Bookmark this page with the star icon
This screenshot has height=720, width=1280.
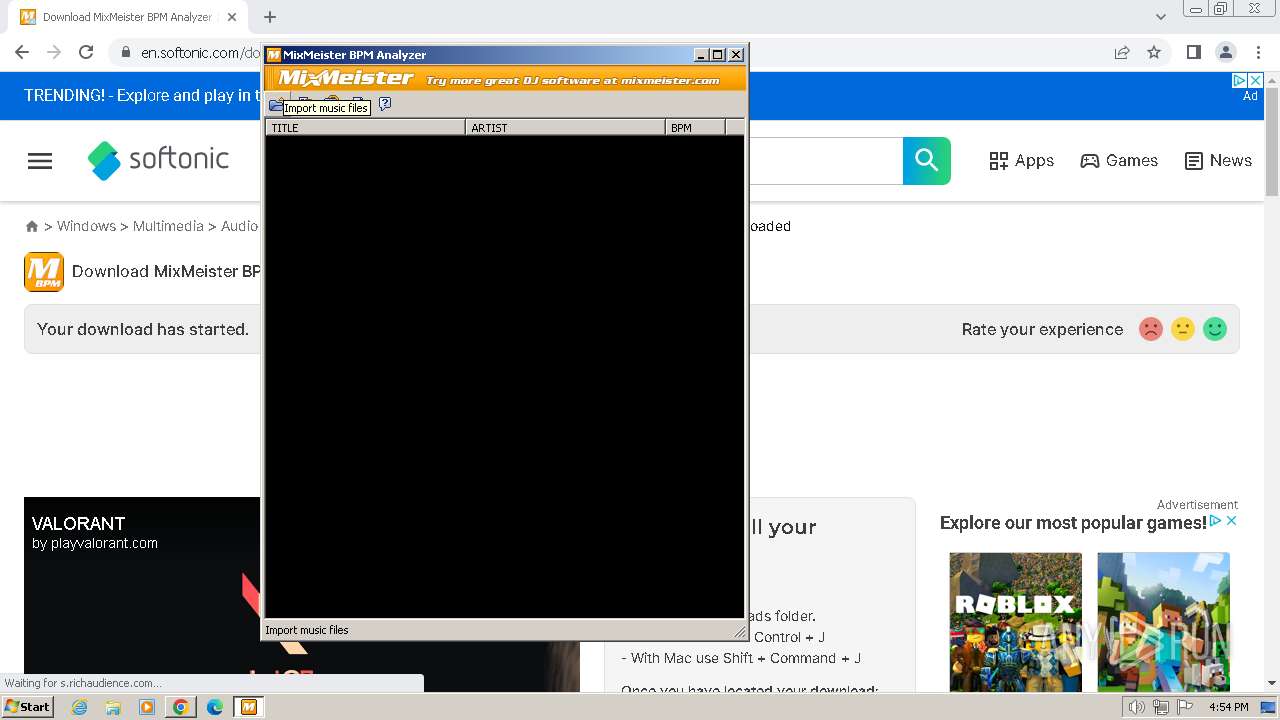coord(1154,52)
